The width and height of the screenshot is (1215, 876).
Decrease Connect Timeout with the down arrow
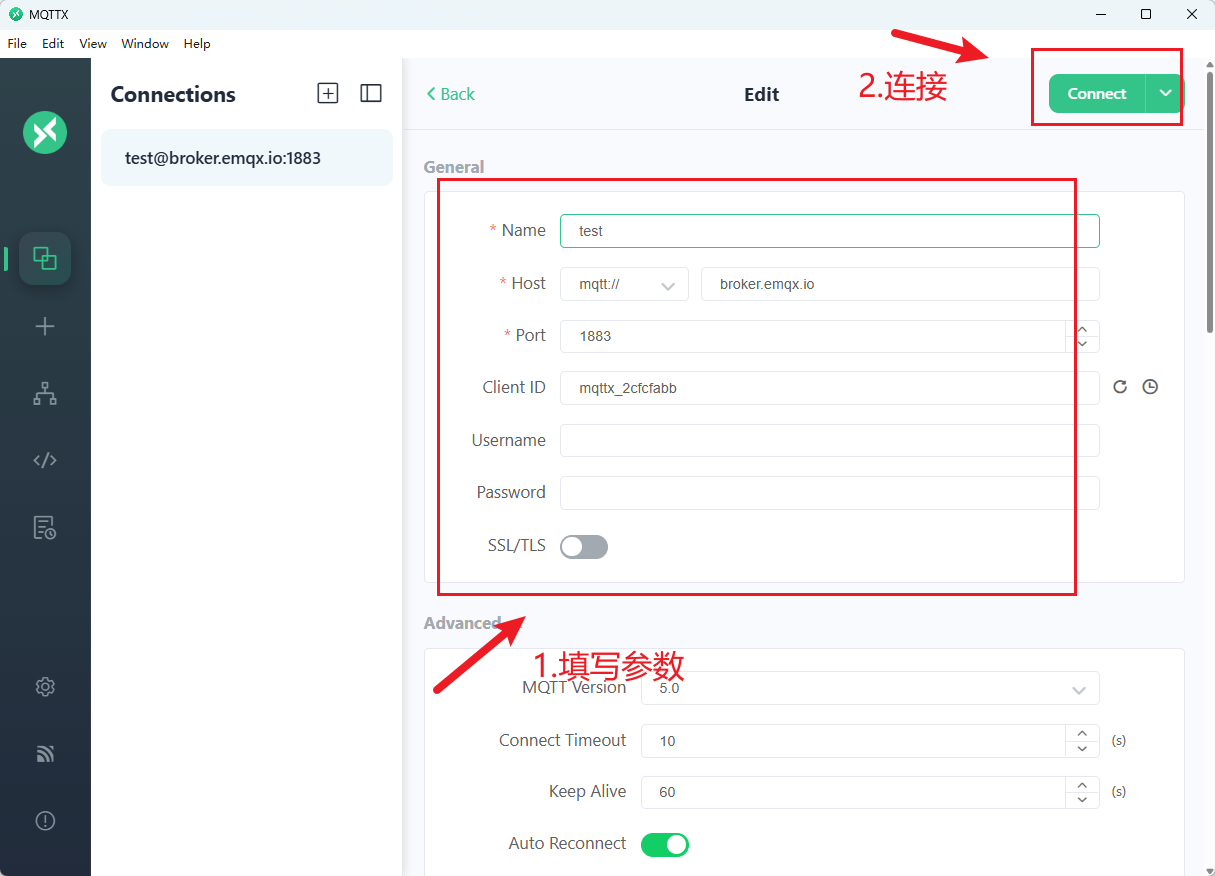1083,749
